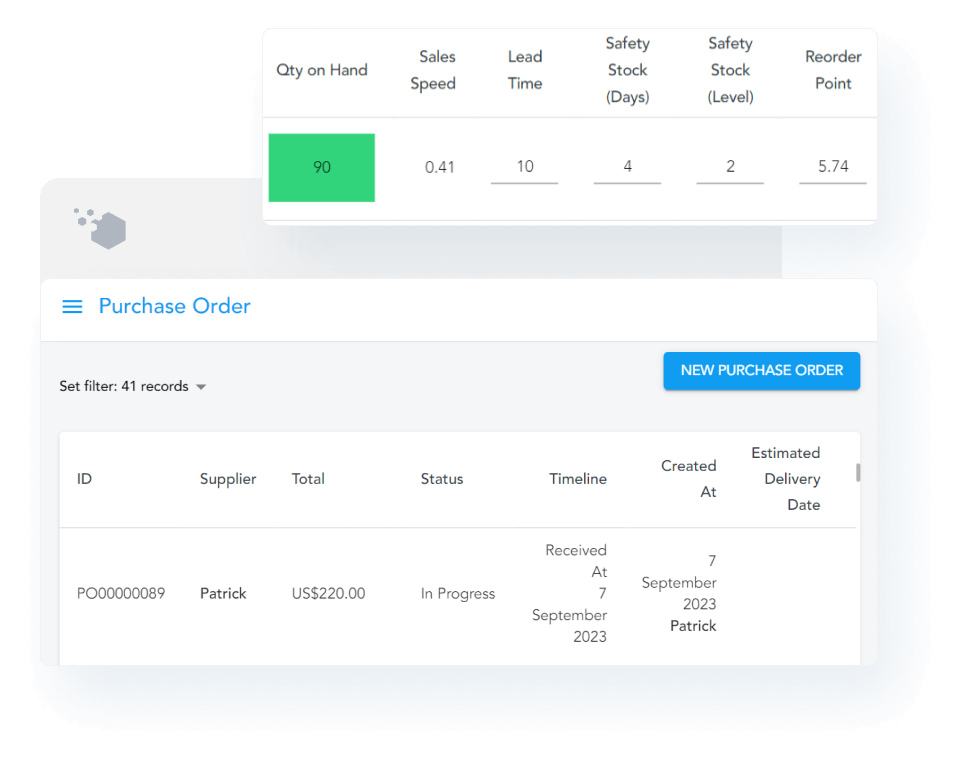Image resolution: width=958 pixels, height=758 pixels.
Task: Sort by the ID column header
Action: click(84, 479)
